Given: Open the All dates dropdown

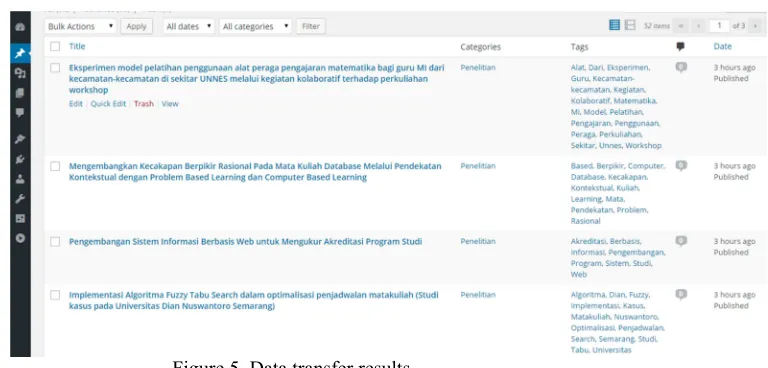Looking at the screenshot, I should point(190,26).
